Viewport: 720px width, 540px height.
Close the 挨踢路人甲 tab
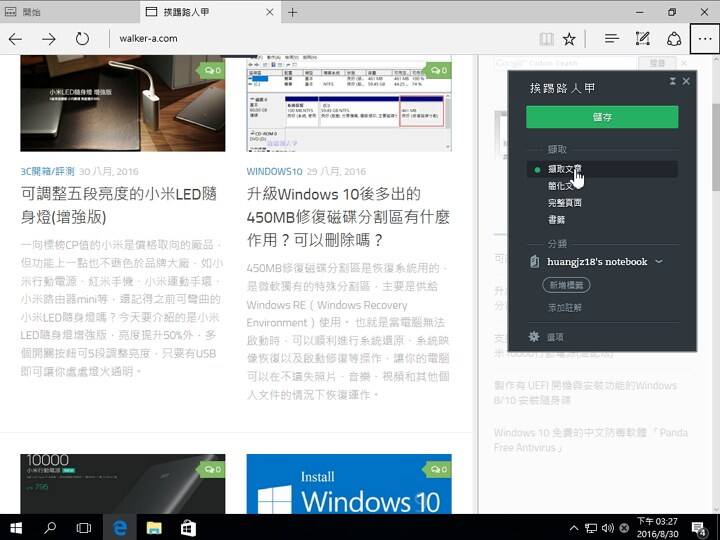pos(270,12)
